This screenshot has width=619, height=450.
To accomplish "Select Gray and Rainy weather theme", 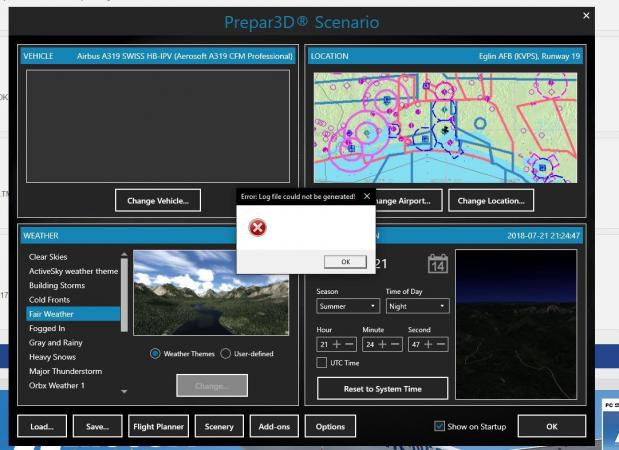I will point(73,343).
